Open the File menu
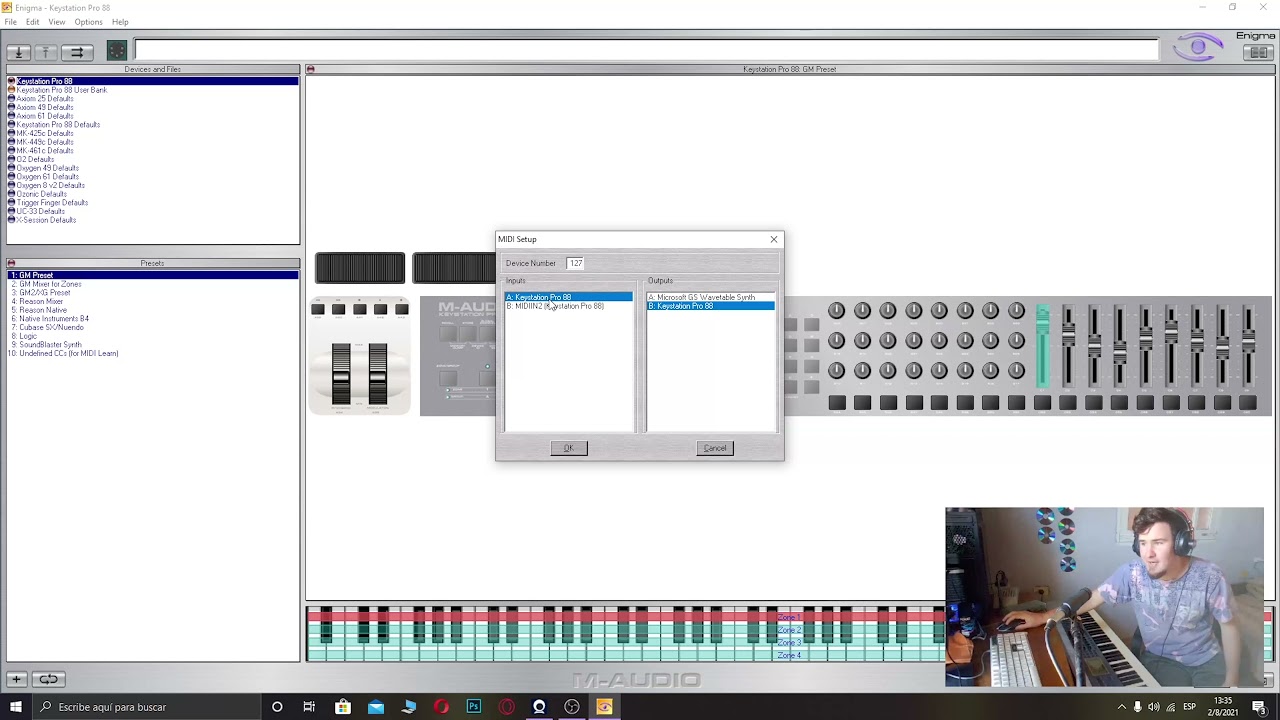The image size is (1280, 720). [x=10, y=22]
